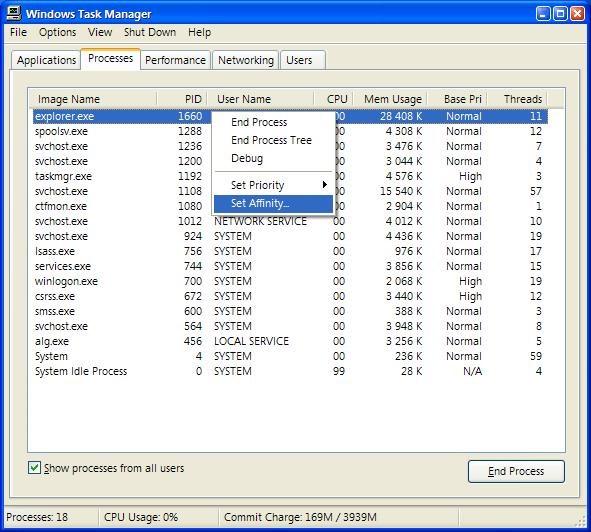Screen dimensions: 591x532
Task: Minimize the Task Manager window
Action: [543, 14]
